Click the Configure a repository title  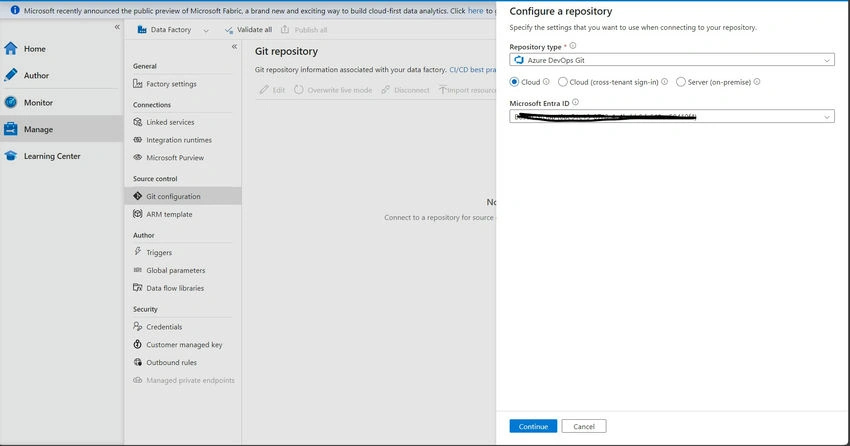(561, 11)
